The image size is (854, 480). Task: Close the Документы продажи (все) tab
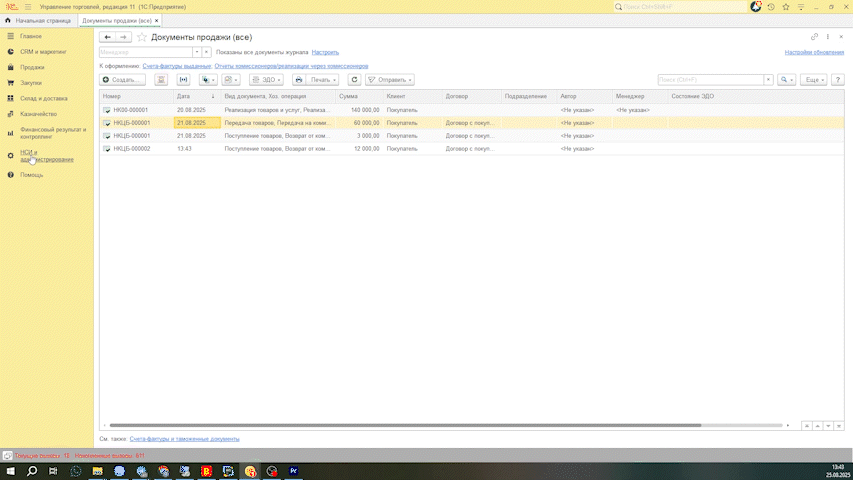pos(156,21)
